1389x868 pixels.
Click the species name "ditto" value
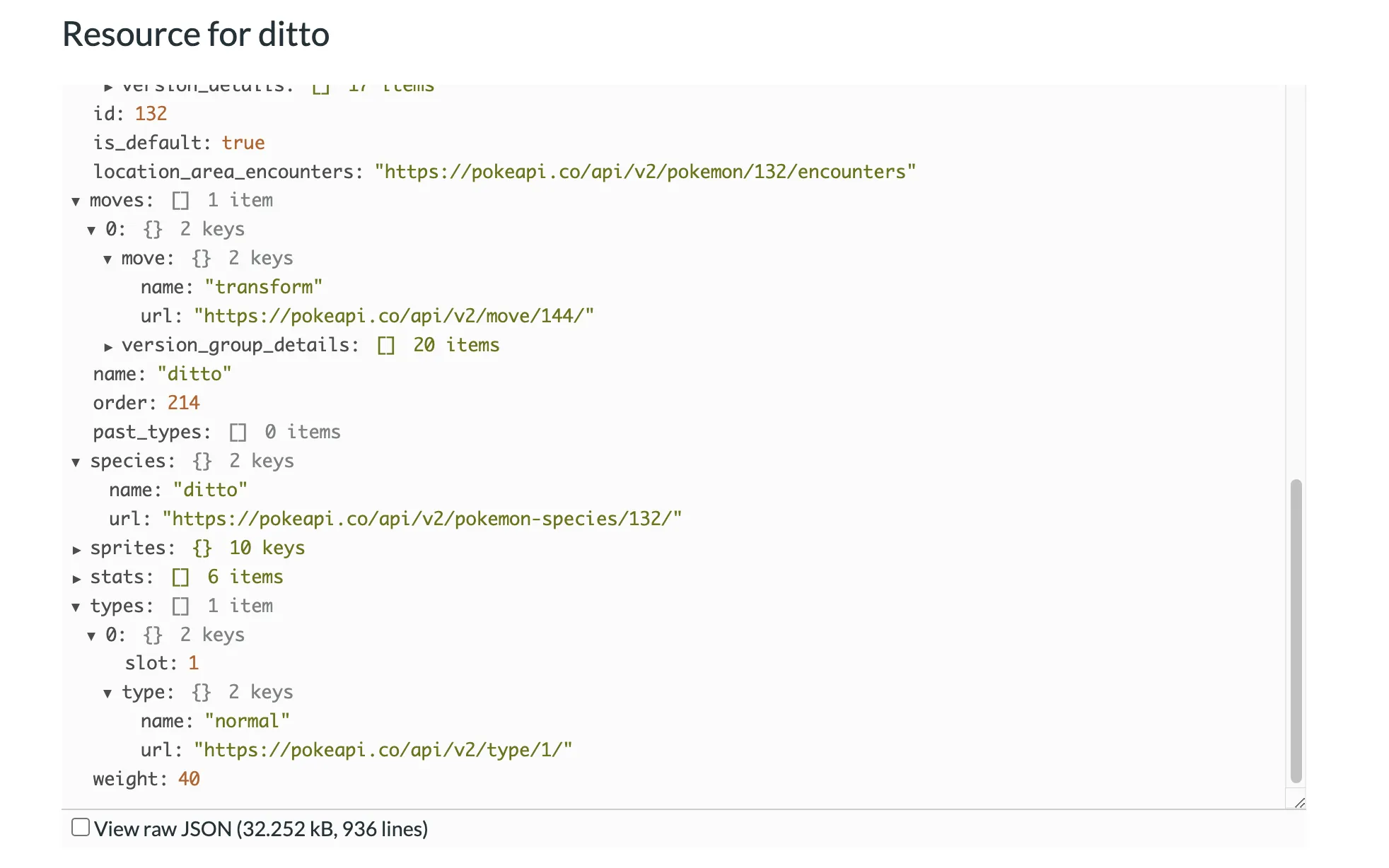[x=210, y=490]
